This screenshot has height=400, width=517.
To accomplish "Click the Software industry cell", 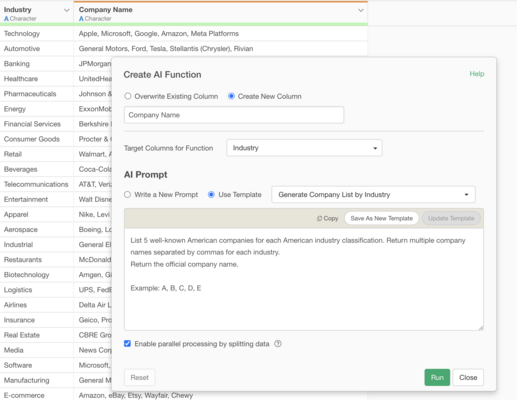I will [37, 365].
